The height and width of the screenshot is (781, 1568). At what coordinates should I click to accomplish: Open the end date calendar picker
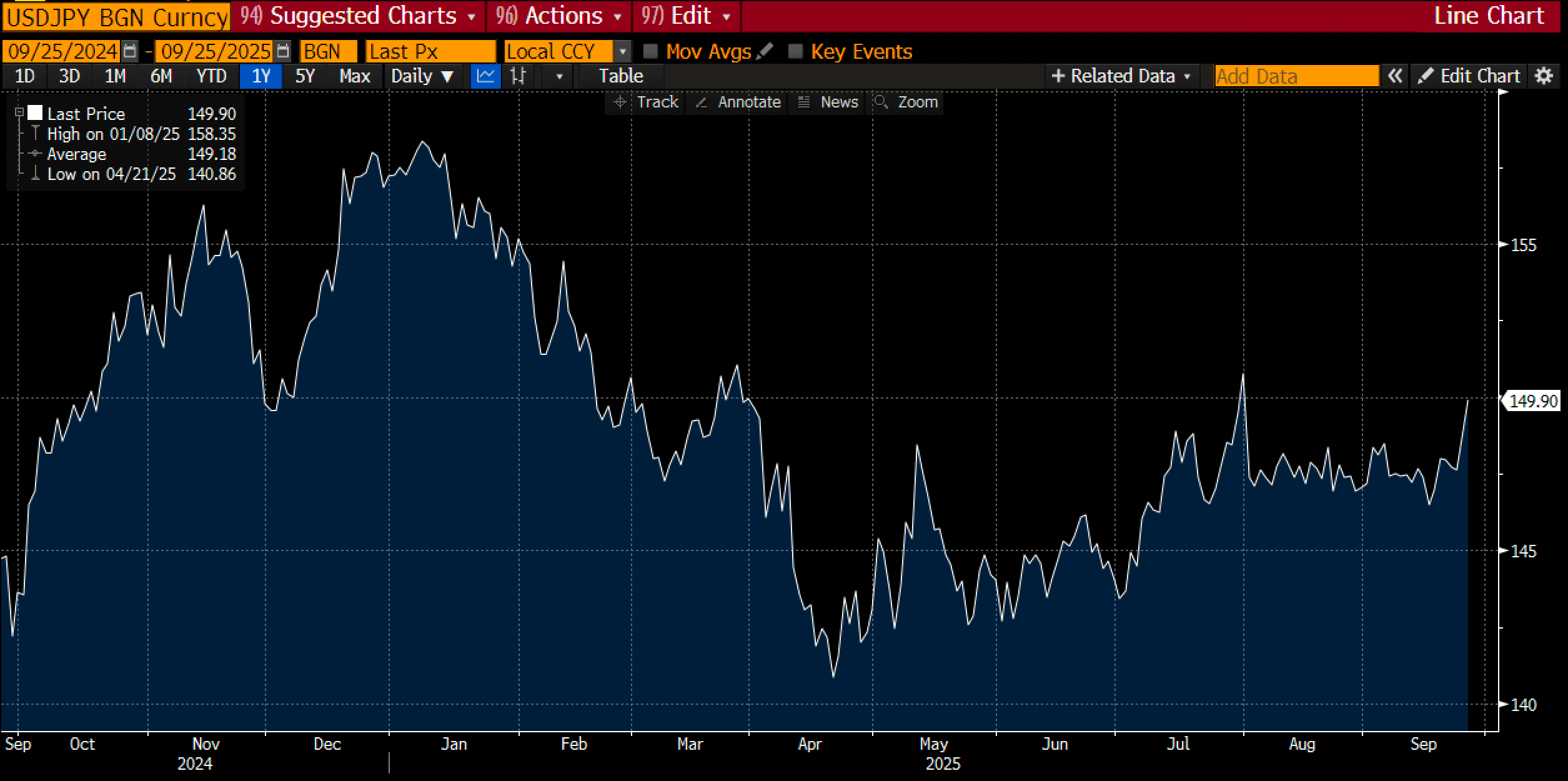[283, 51]
